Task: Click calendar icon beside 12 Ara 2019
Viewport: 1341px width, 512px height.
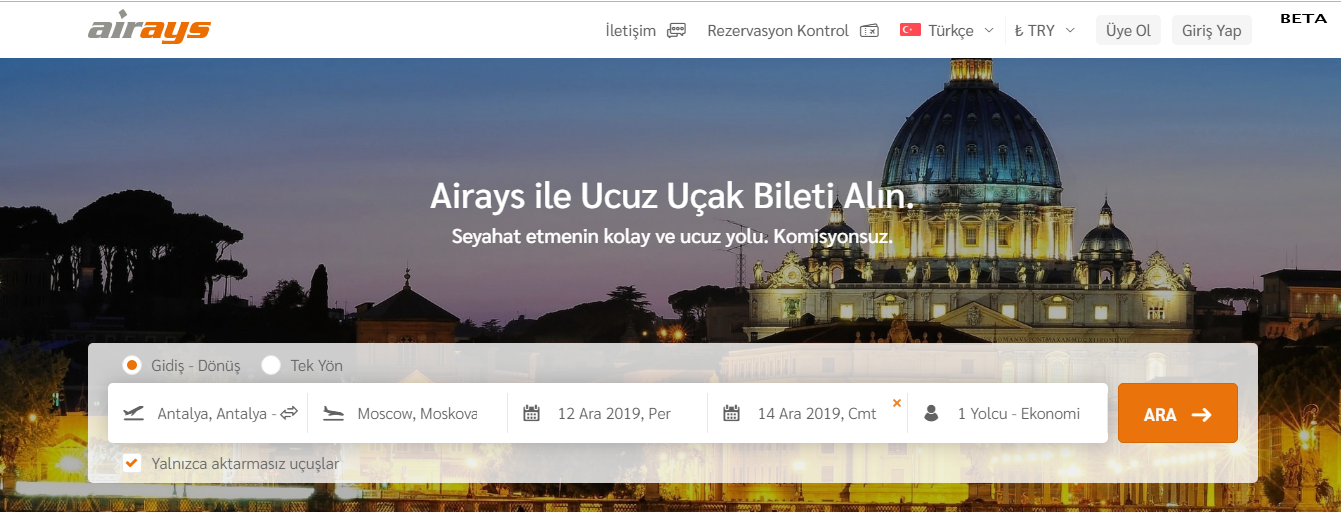Action: (532, 413)
